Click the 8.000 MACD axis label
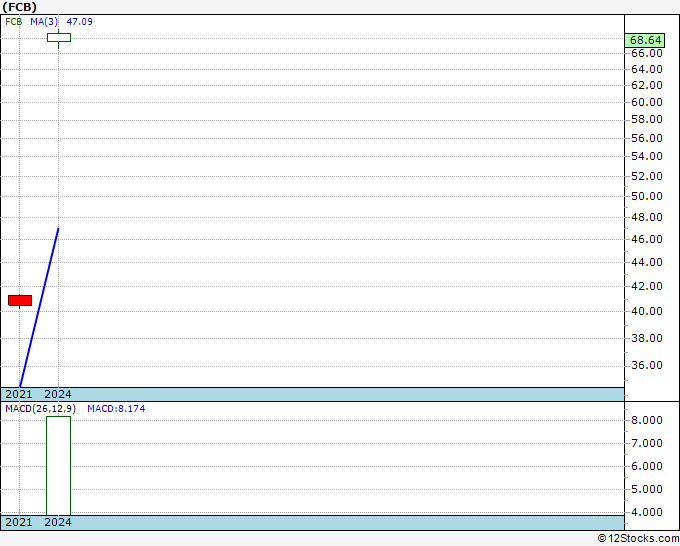This screenshot has width=680, height=546. pyautogui.click(x=647, y=420)
